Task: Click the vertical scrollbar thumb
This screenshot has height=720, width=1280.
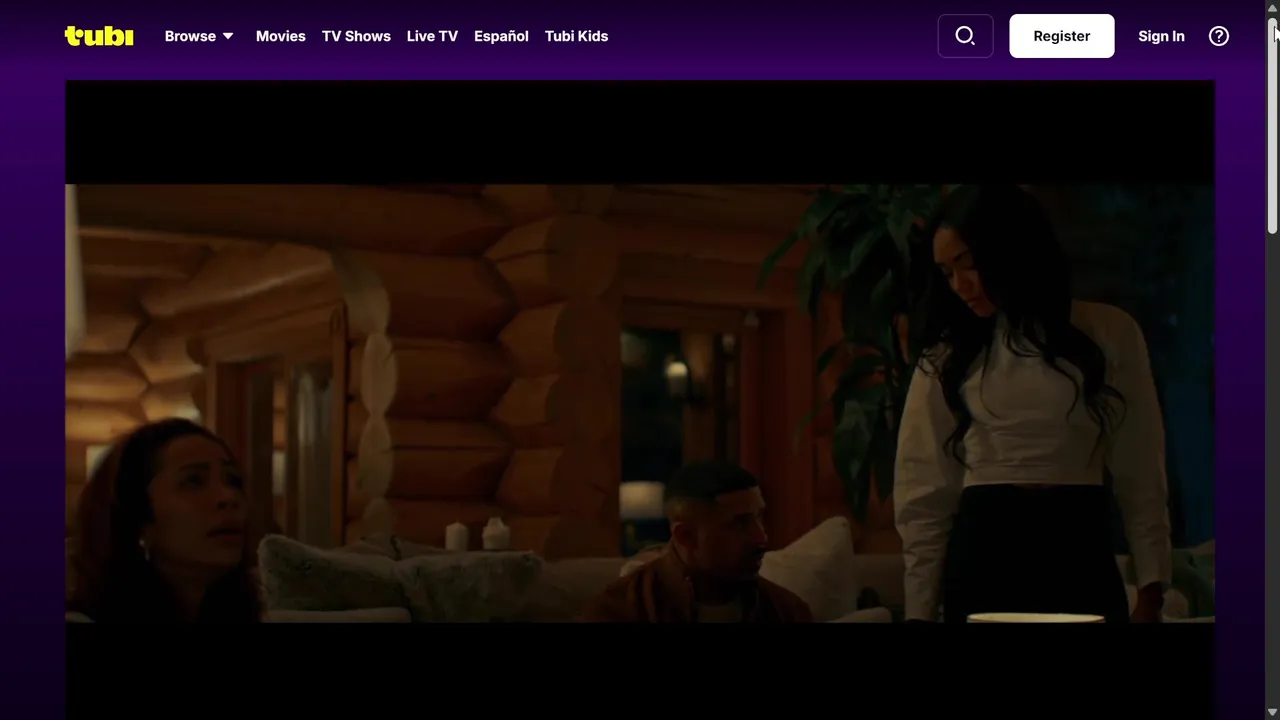Action: click(1272, 126)
